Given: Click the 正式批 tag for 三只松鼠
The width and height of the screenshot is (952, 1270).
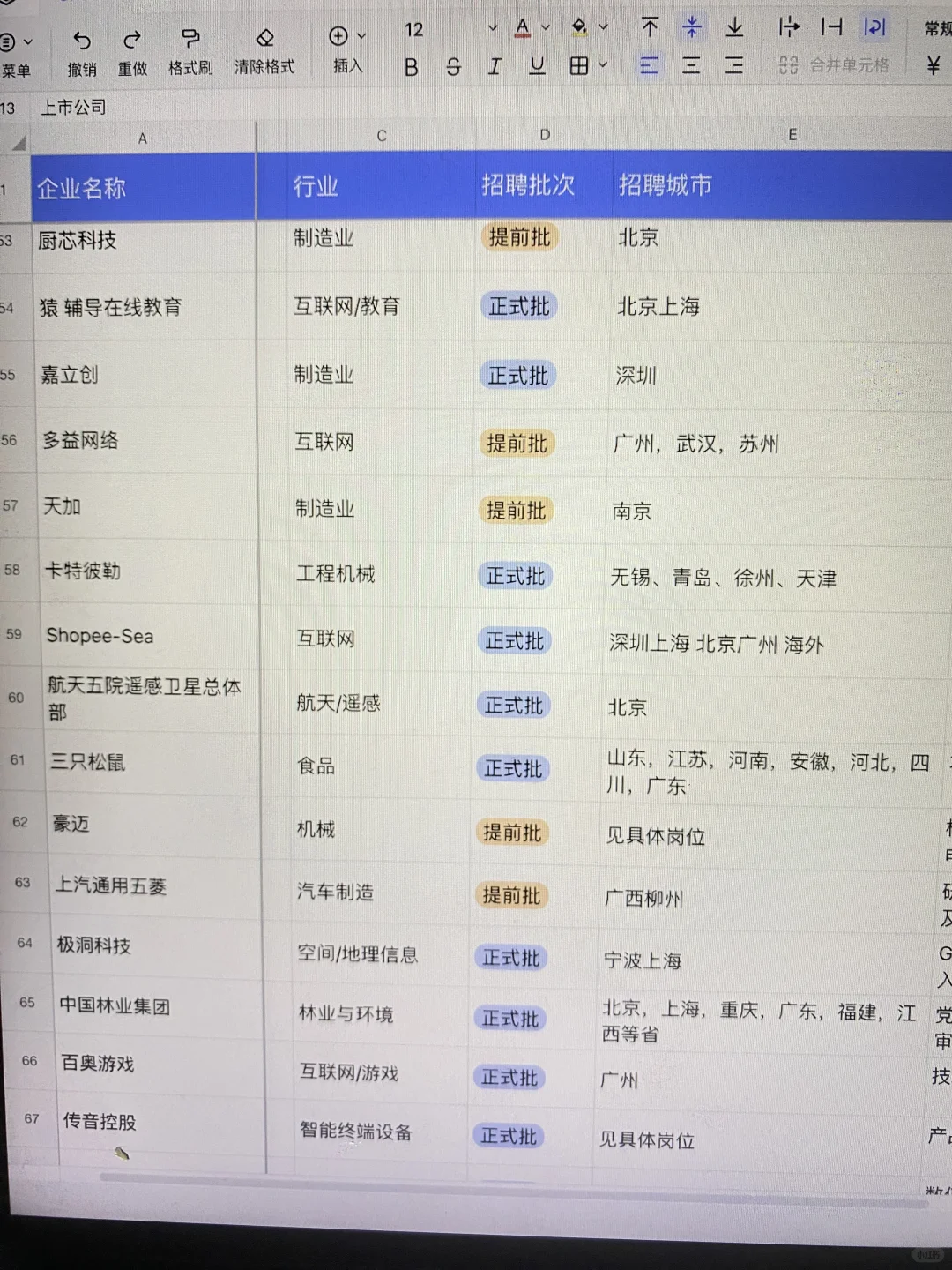Looking at the screenshot, I should coord(512,769).
